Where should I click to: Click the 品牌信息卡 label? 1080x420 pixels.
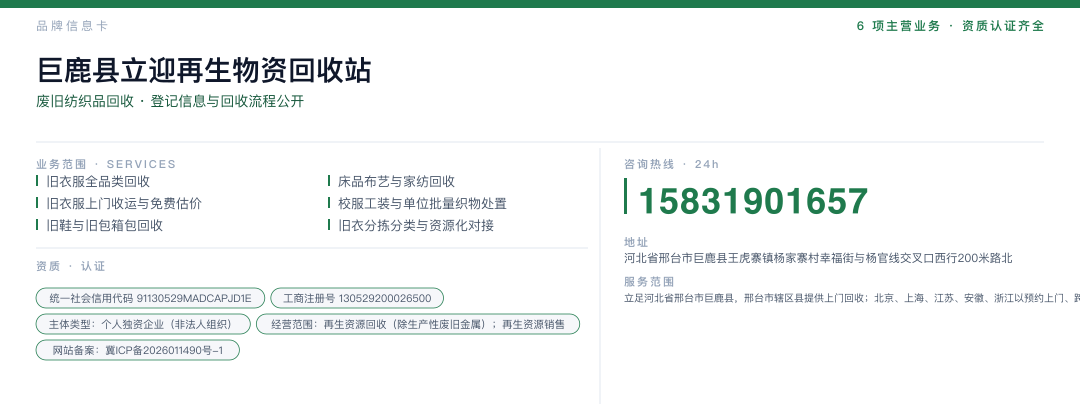coord(72,26)
